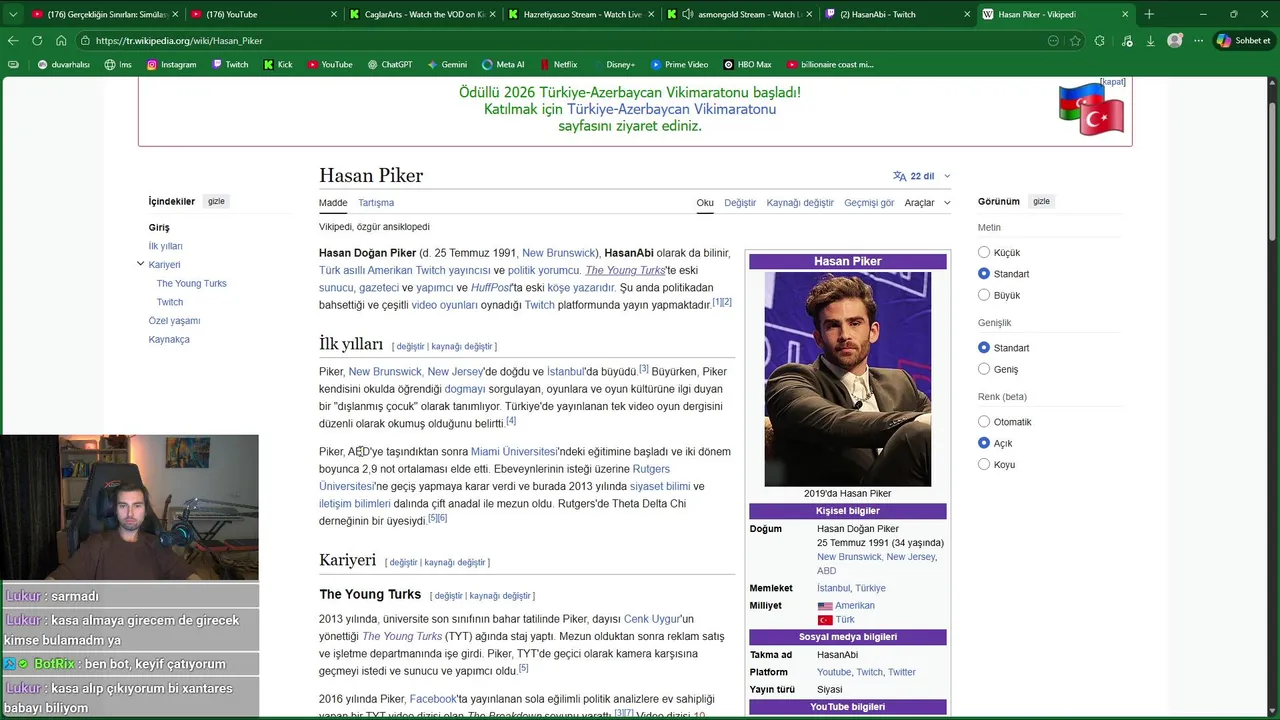Open the Gemini bookmark
1280x720 pixels.
click(447, 64)
